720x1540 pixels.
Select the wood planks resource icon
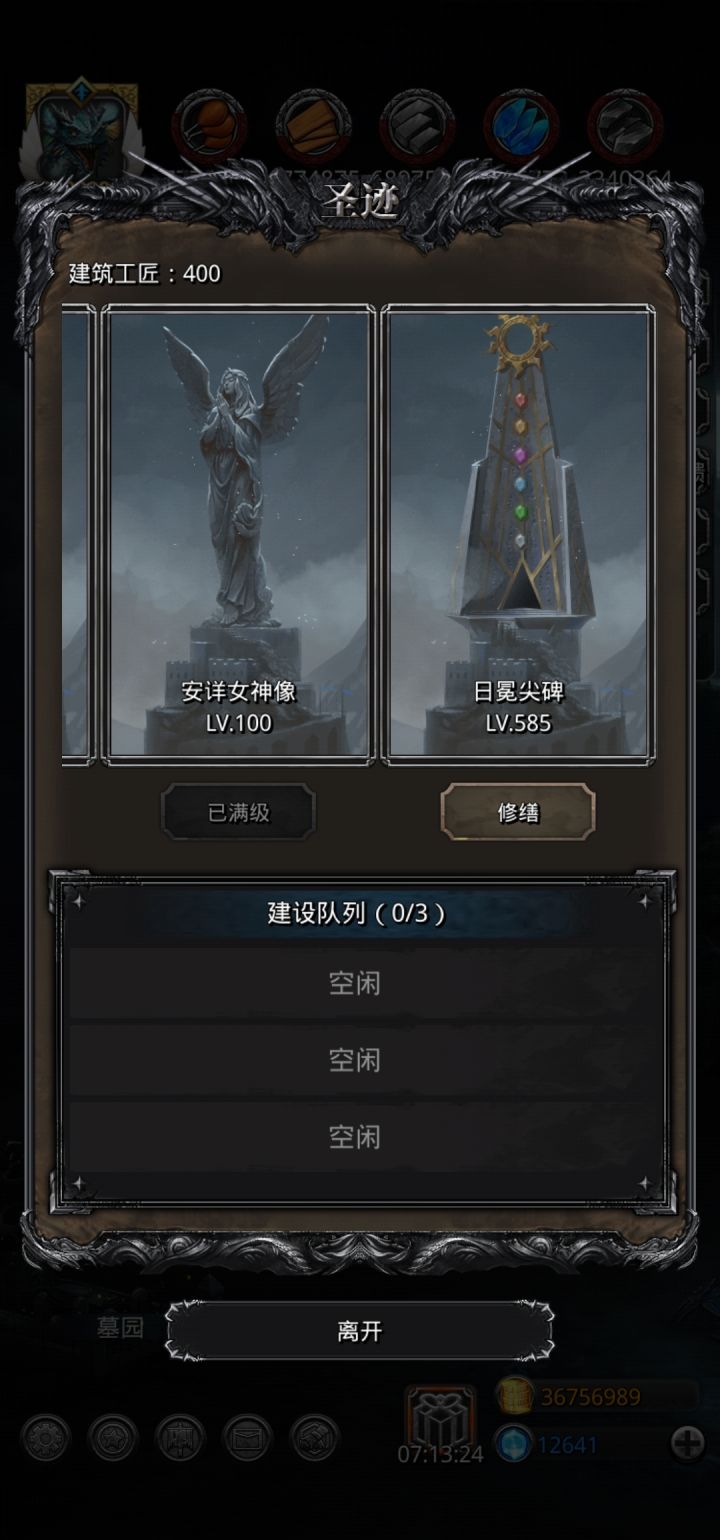(313, 126)
